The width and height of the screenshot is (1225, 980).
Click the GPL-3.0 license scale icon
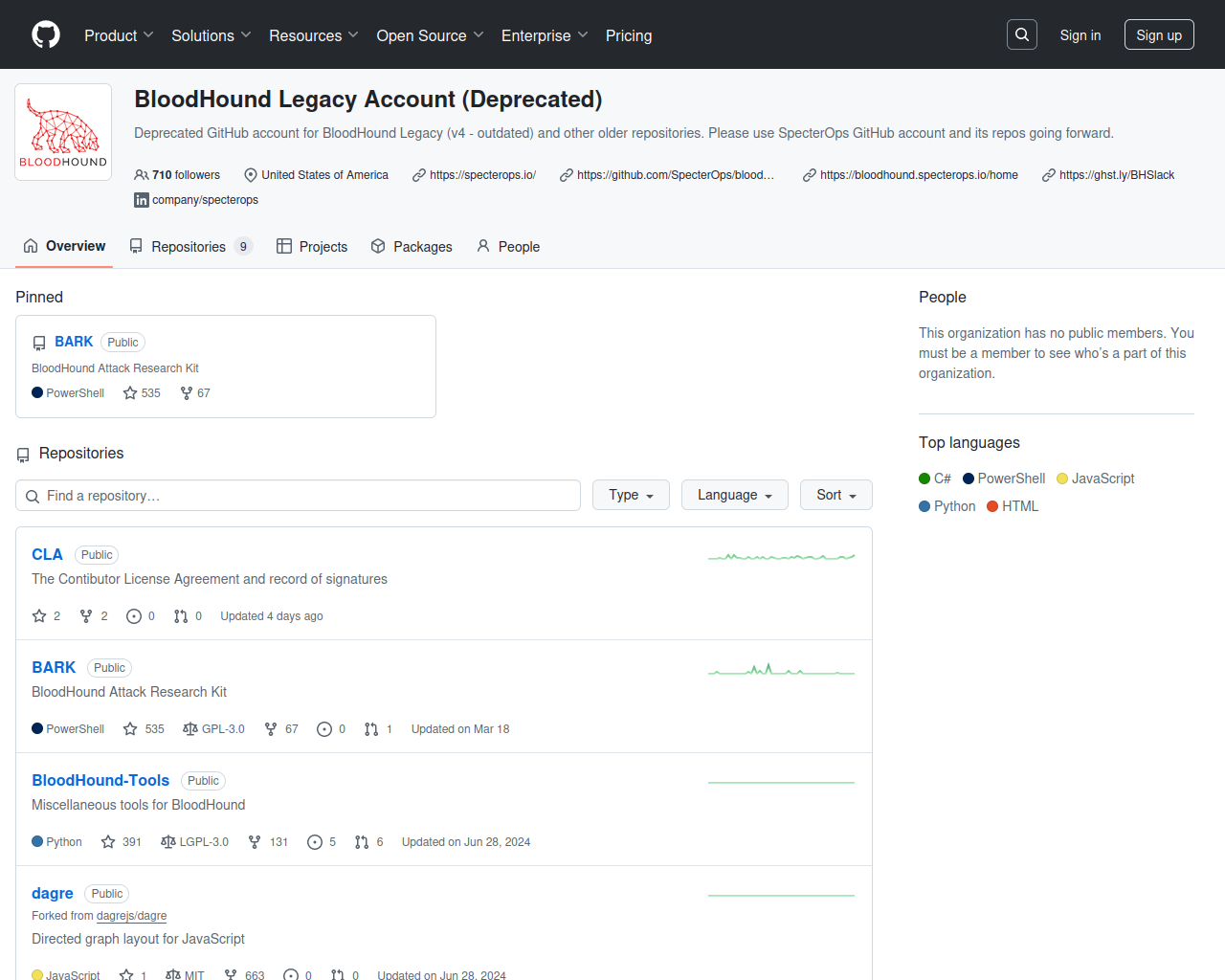(190, 729)
